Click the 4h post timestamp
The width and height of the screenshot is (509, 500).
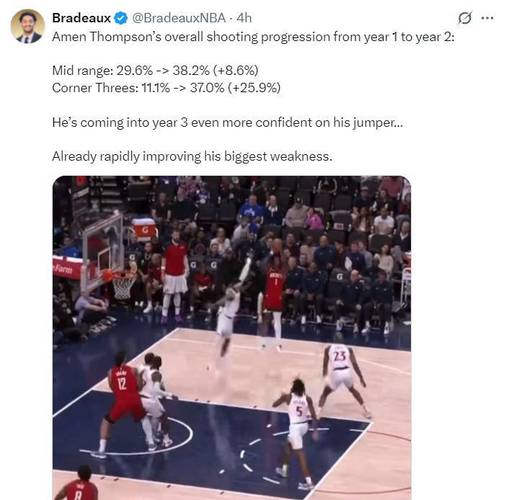coord(244,18)
